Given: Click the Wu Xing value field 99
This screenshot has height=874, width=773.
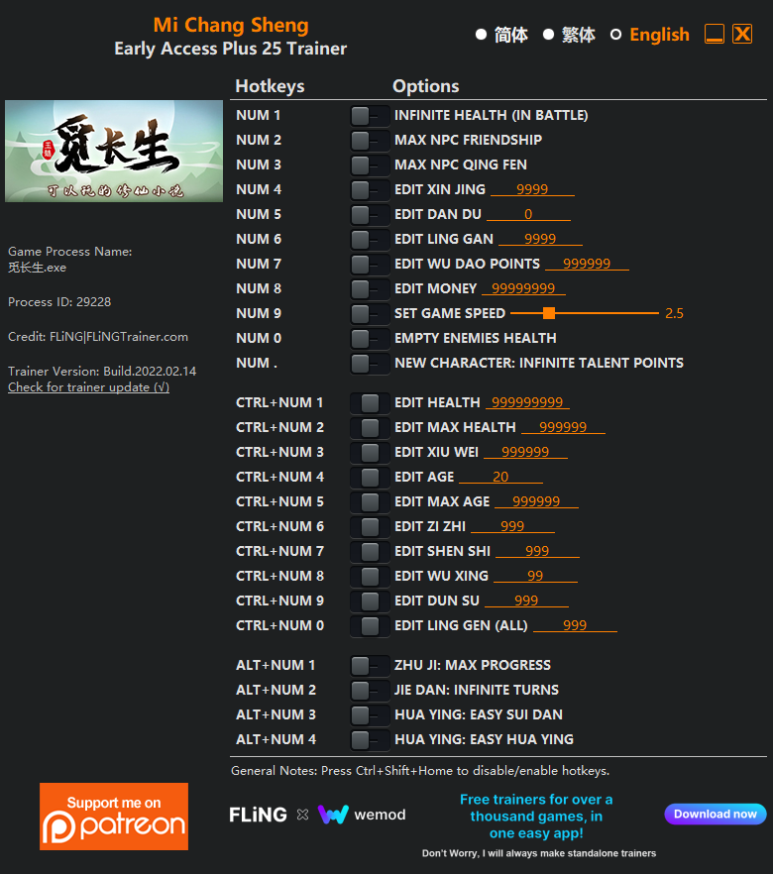Looking at the screenshot, I should [x=535, y=576].
